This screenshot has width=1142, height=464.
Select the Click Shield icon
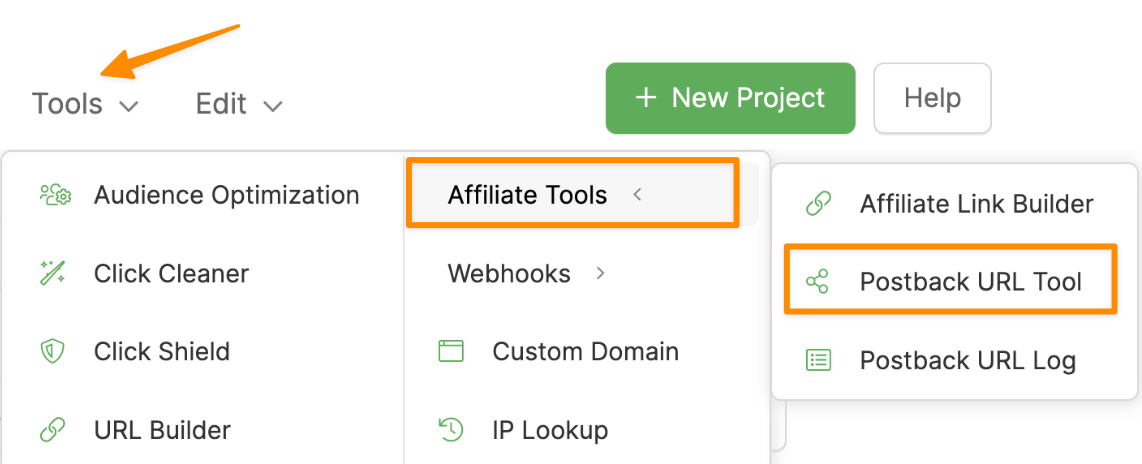pyautogui.click(x=52, y=352)
